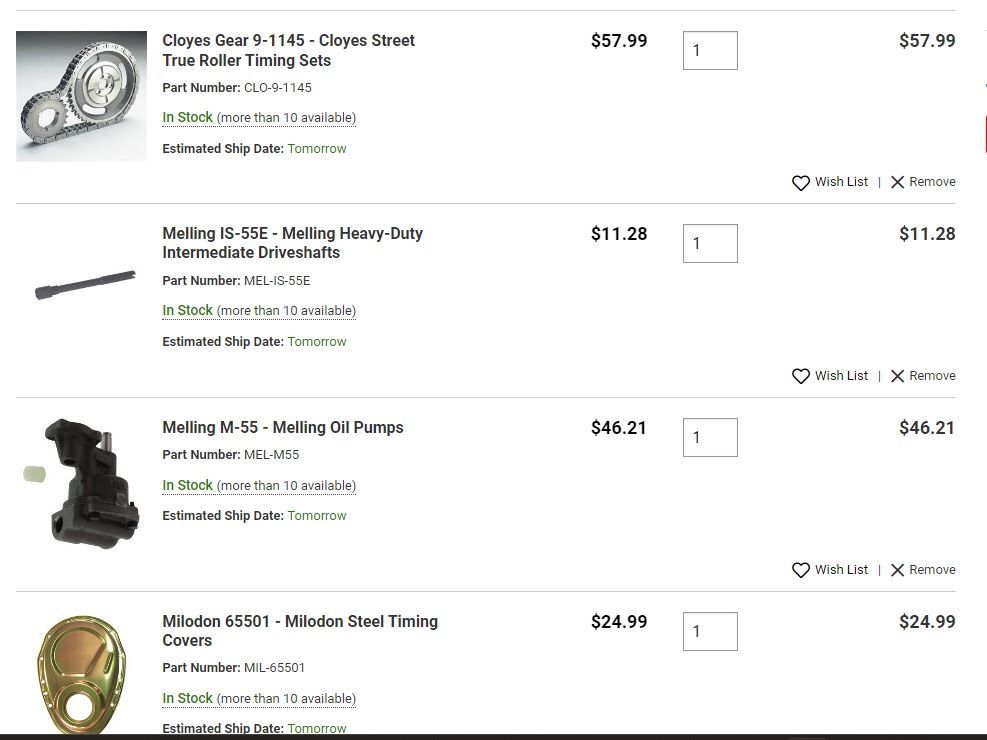Click quantity field for Cloyes timing set
The width and height of the screenshot is (987, 740).
[710, 51]
